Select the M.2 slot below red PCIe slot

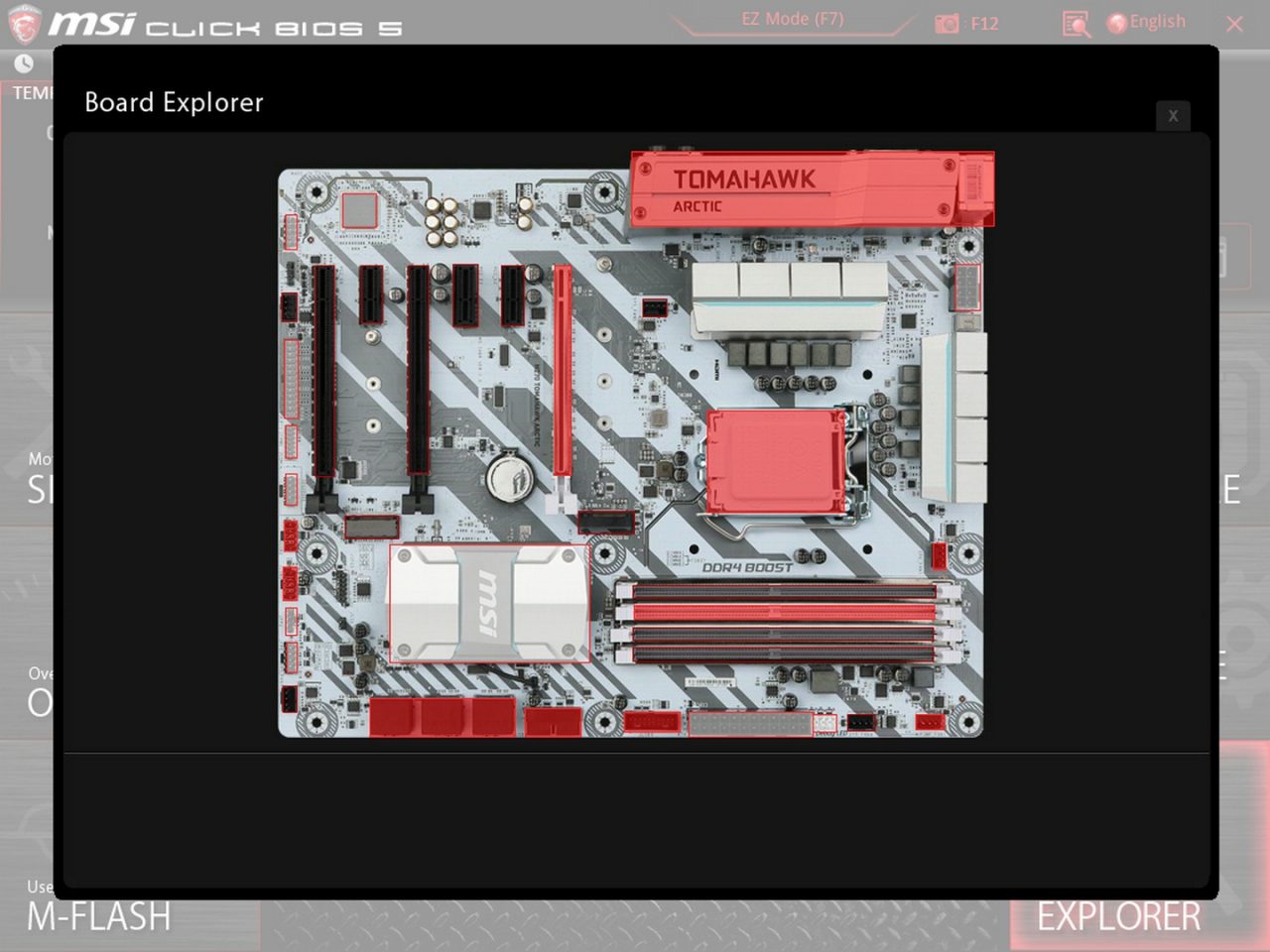[x=606, y=523]
